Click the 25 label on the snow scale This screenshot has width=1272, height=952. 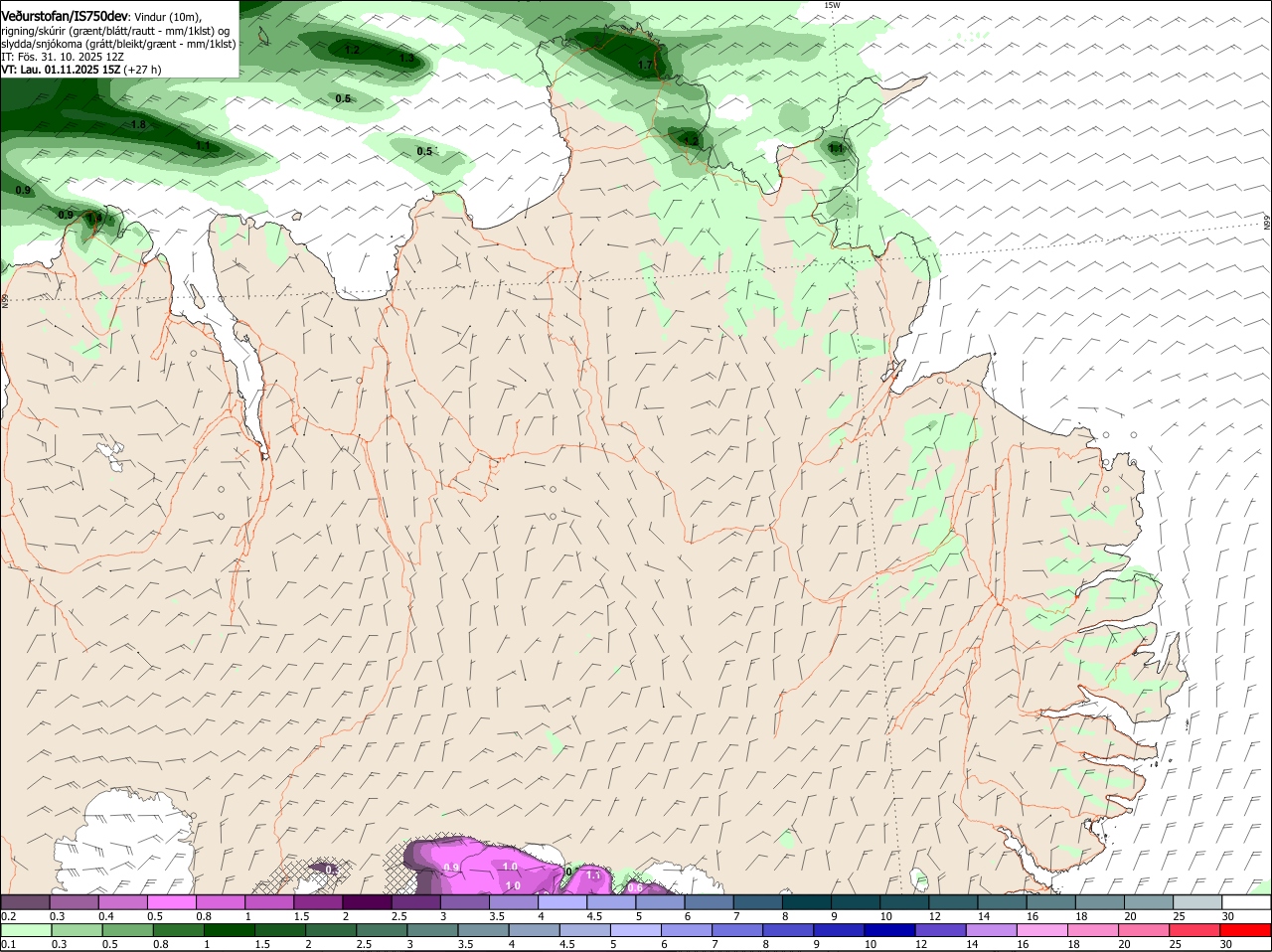[x=1180, y=916]
